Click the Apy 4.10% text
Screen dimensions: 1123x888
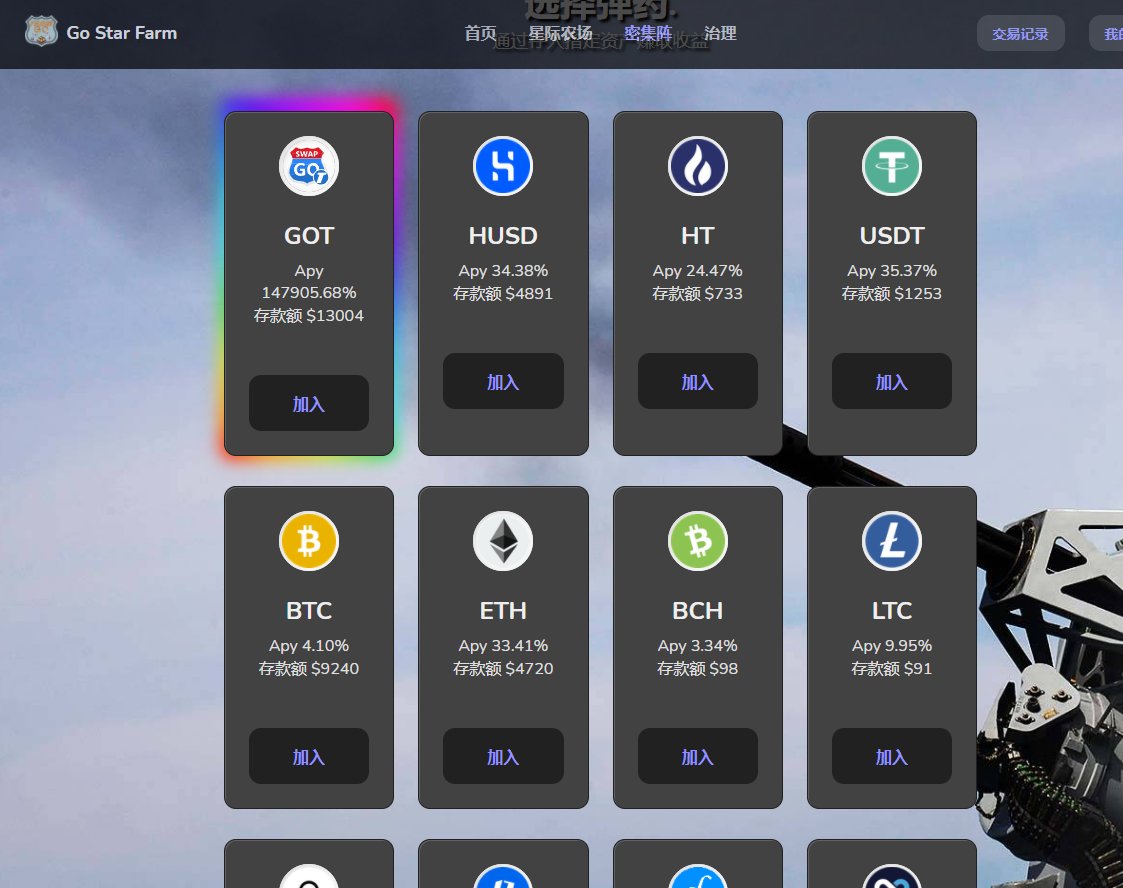point(309,646)
